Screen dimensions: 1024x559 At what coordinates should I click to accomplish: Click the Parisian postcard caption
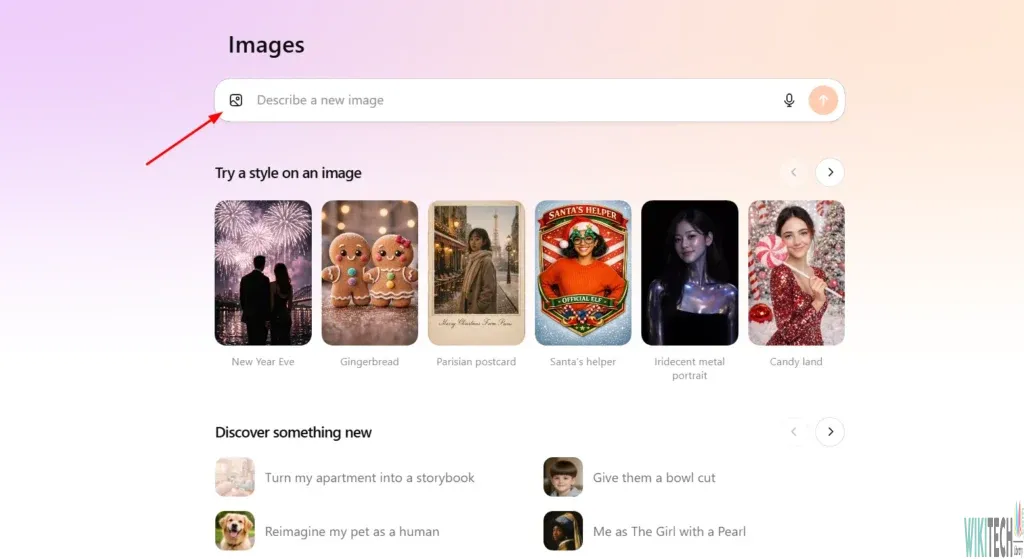476,362
